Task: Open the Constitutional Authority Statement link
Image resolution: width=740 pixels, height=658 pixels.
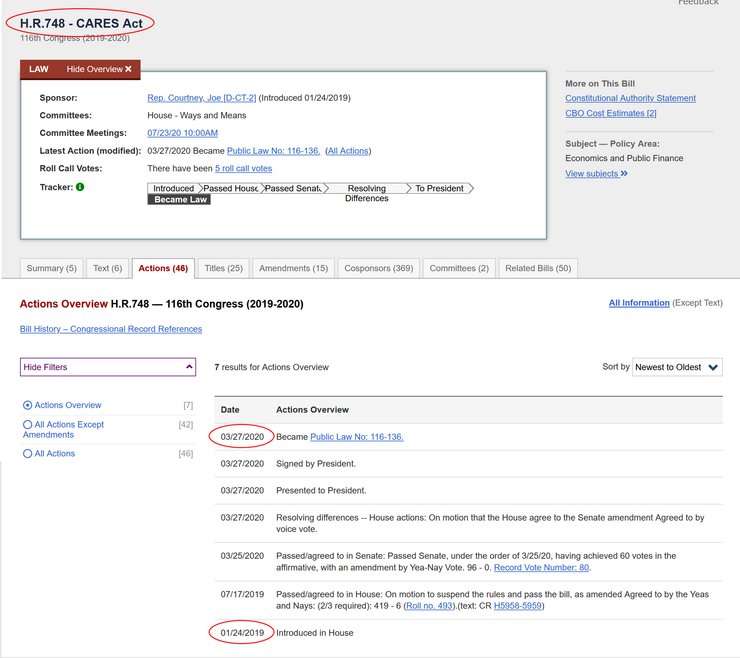Action: tap(631, 98)
